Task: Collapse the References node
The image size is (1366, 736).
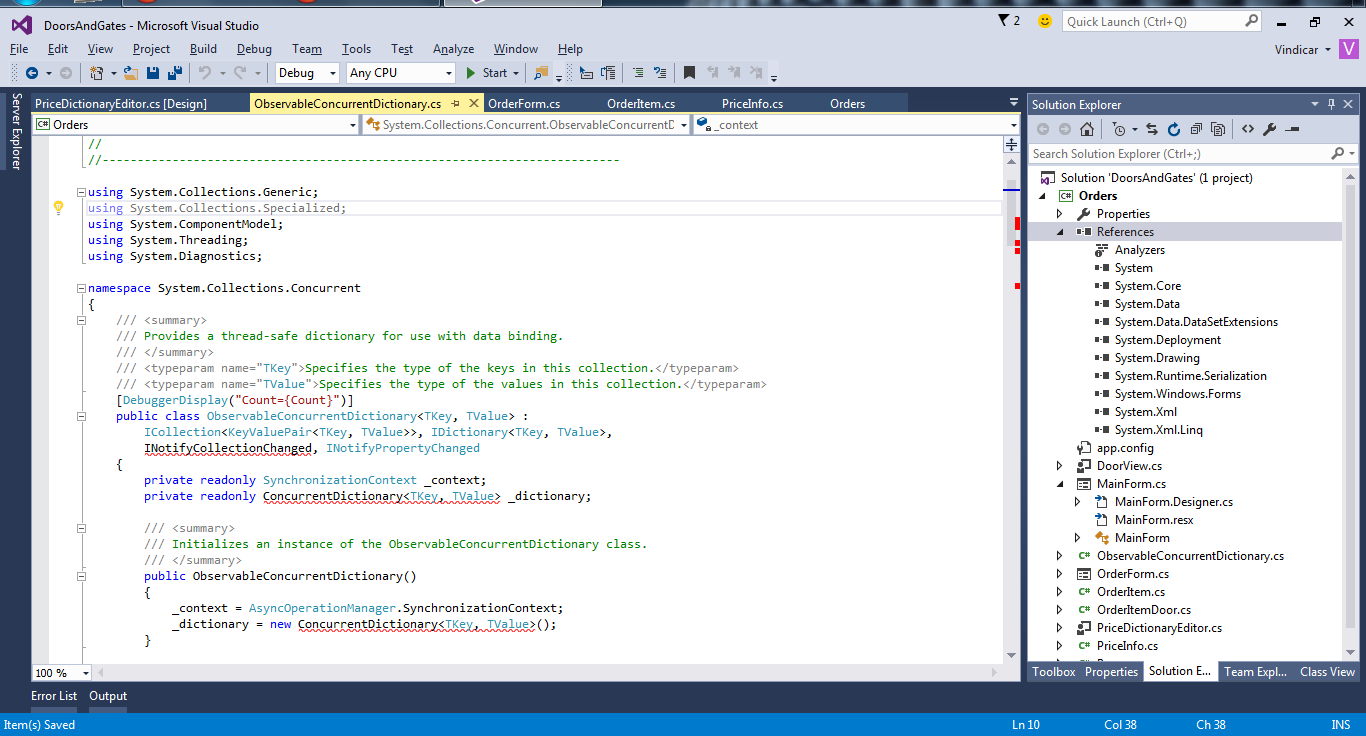Action: [1060, 232]
